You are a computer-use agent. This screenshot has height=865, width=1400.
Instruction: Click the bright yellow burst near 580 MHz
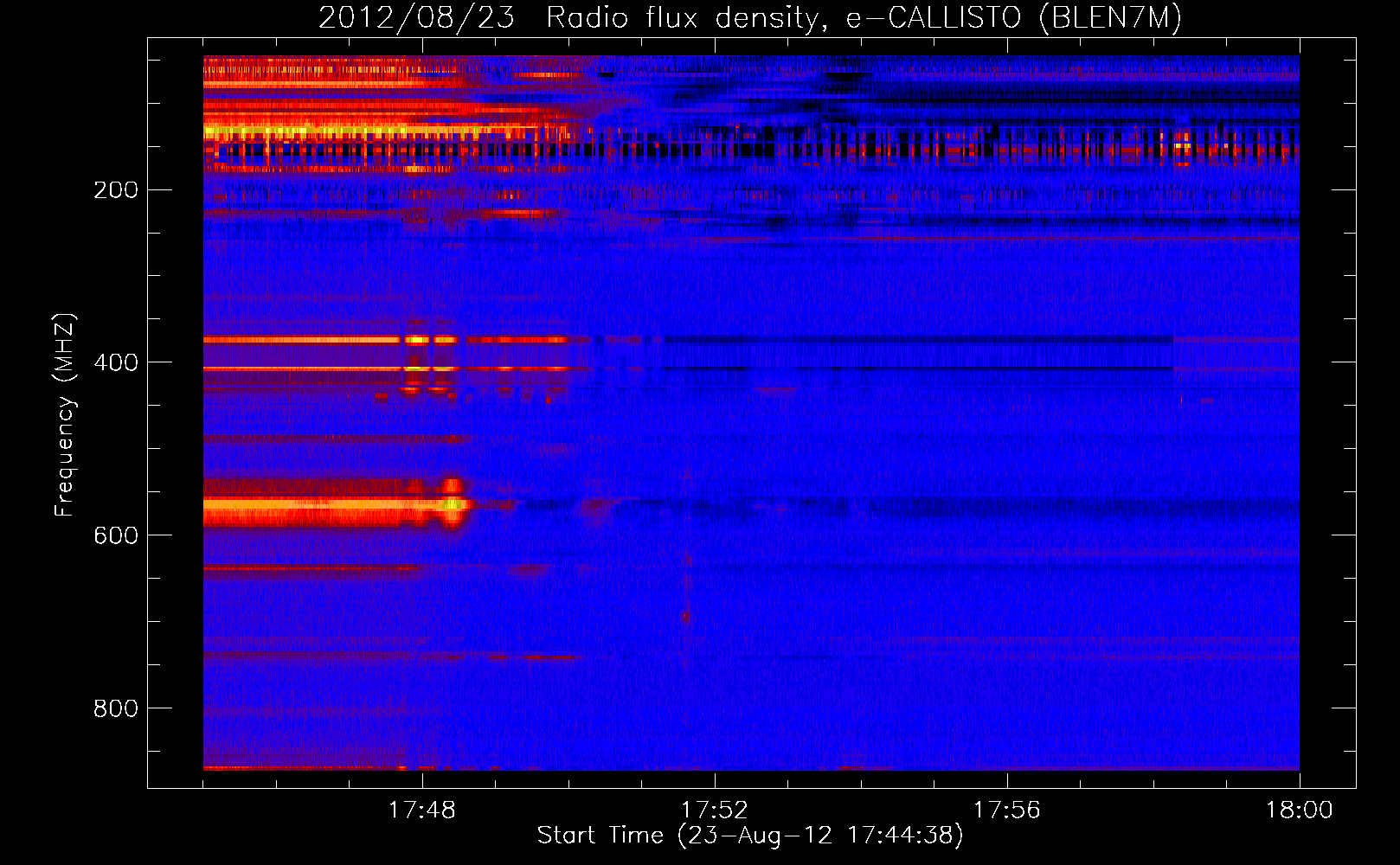[452, 503]
